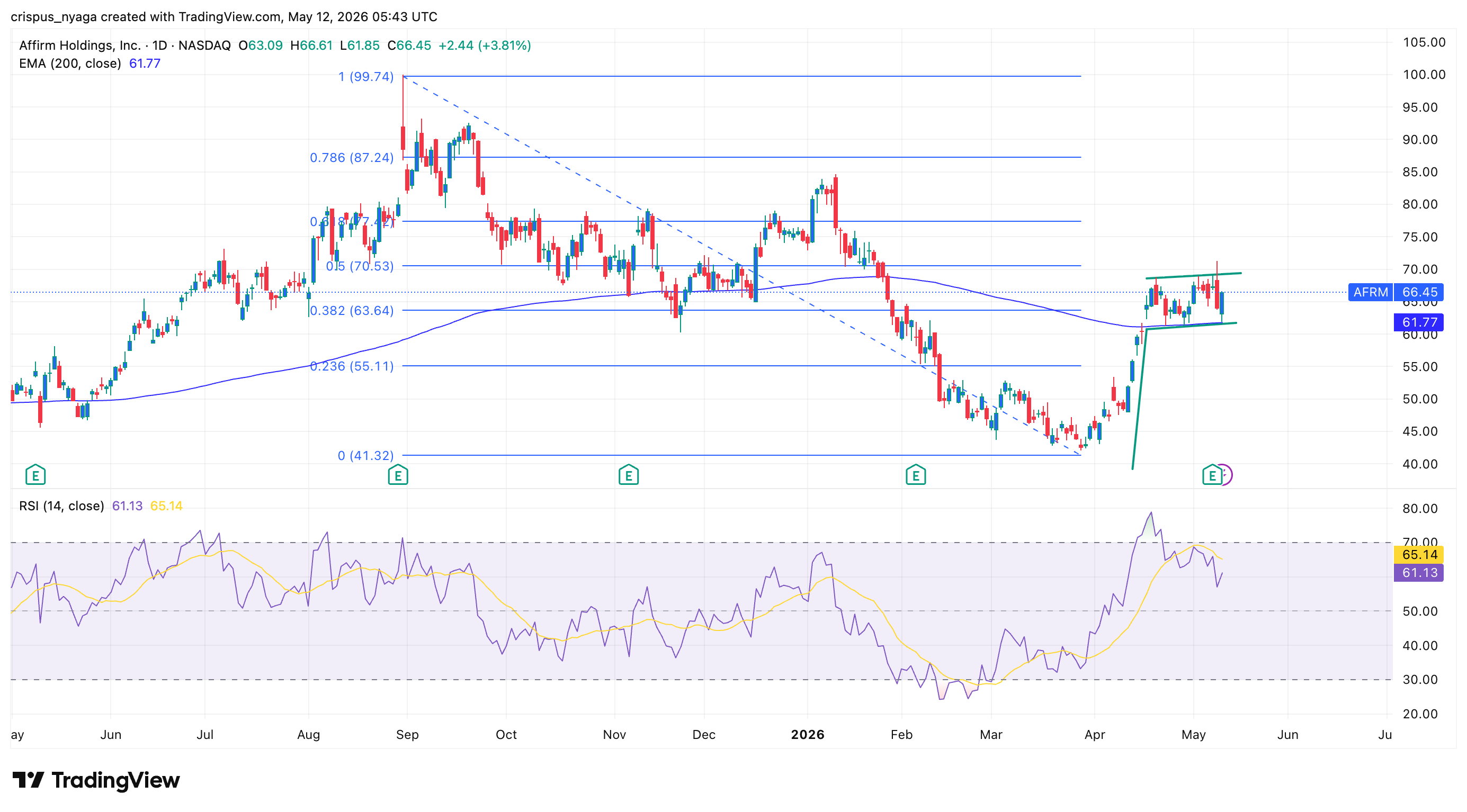Click the Apr label on time axis
Screen dimensions: 1467x812
(x=1095, y=735)
